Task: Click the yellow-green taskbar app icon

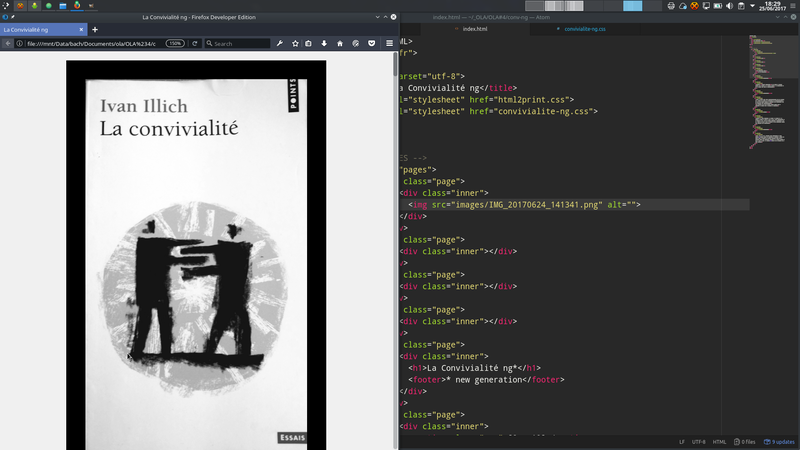Action: tap(35, 6)
